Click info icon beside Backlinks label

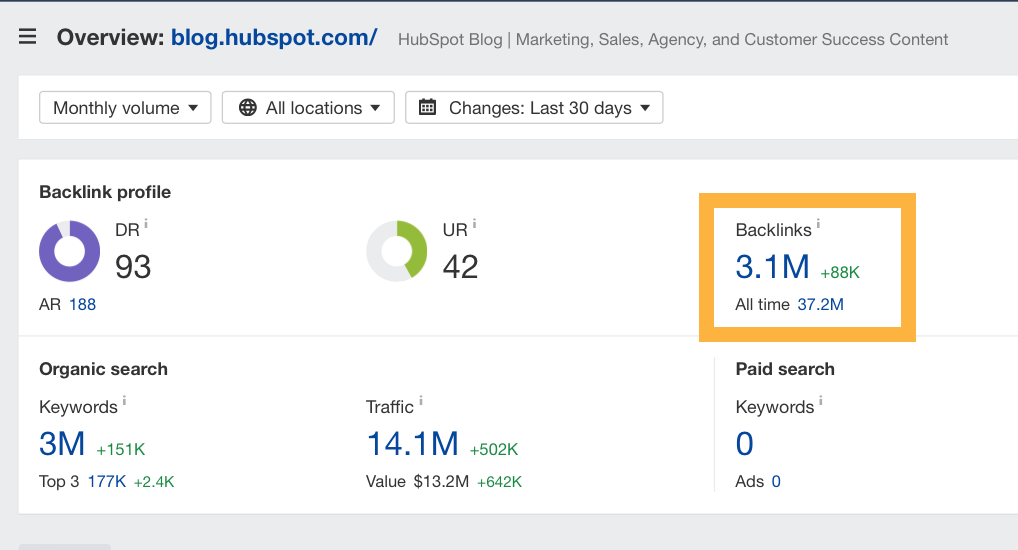tap(818, 224)
